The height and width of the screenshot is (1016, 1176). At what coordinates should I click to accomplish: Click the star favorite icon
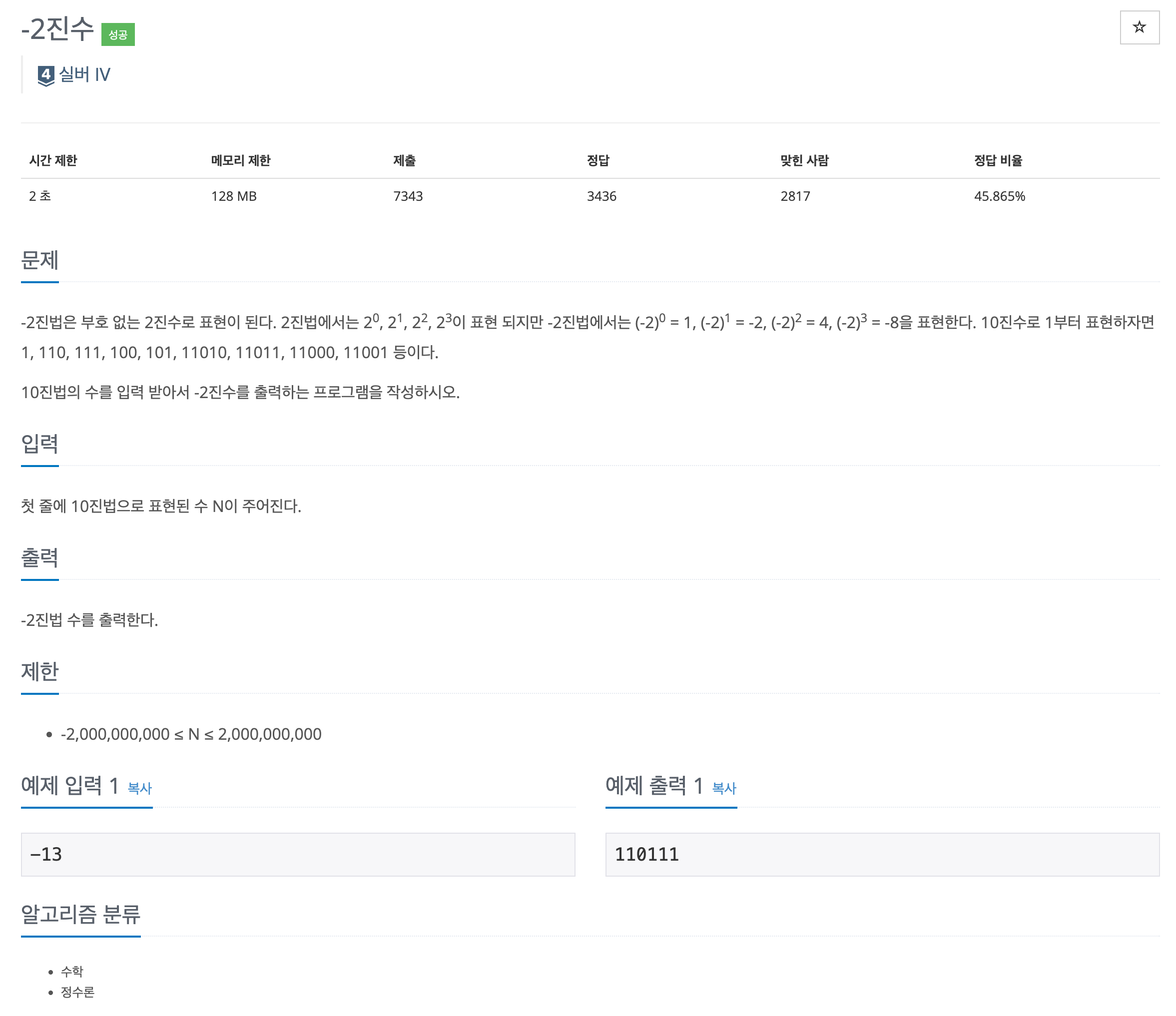click(1139, 27)
